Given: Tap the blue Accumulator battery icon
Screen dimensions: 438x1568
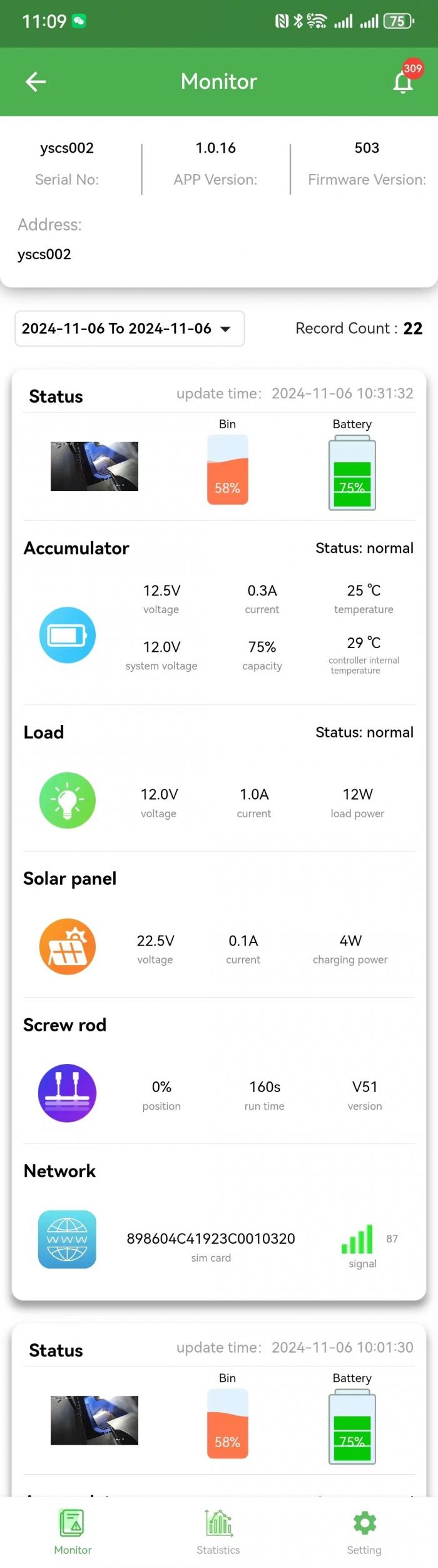Looking at the screenshot, I should tap(68, 635).
